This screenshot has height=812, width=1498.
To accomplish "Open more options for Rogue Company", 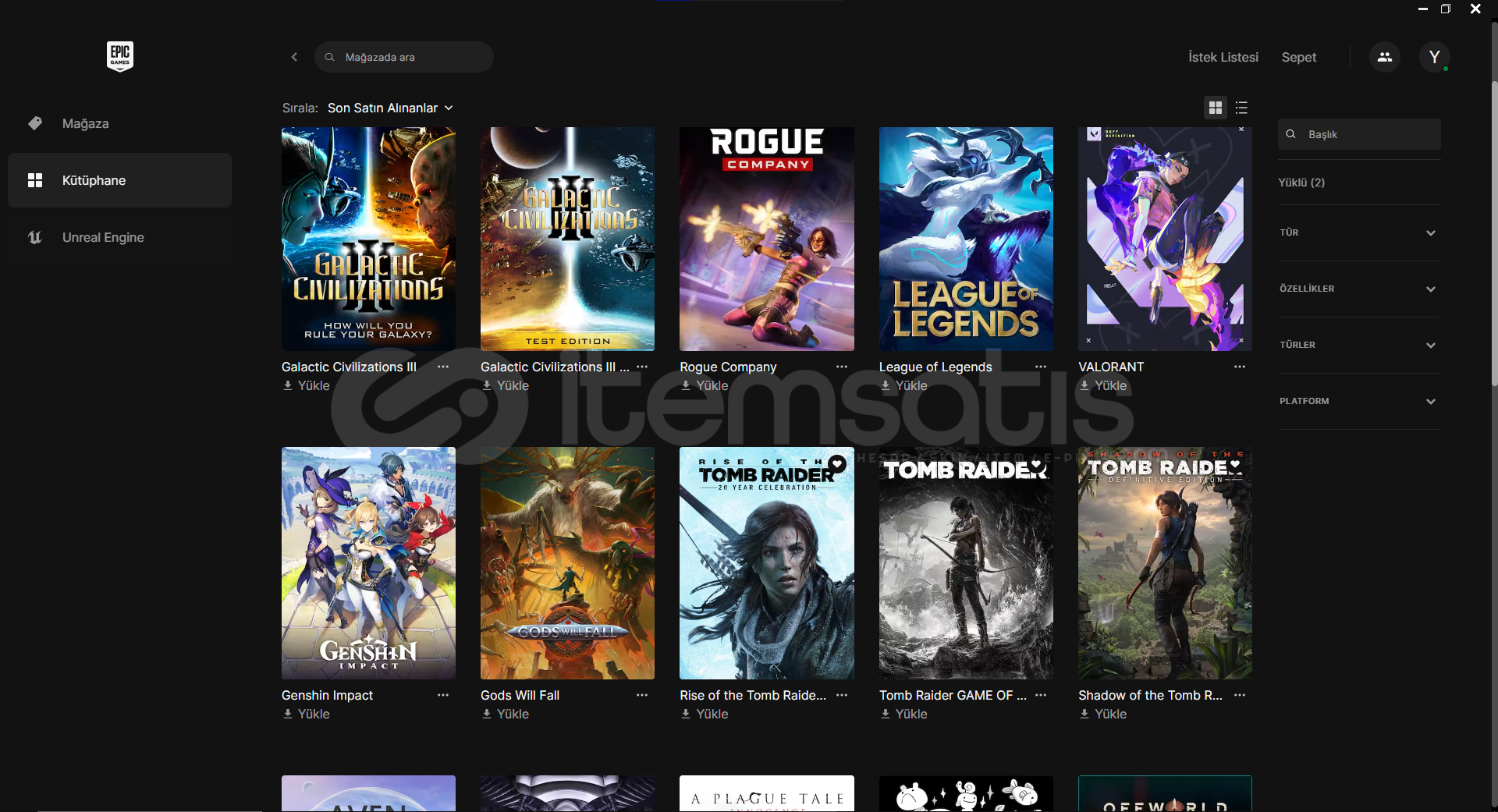I will coord(842,367).
